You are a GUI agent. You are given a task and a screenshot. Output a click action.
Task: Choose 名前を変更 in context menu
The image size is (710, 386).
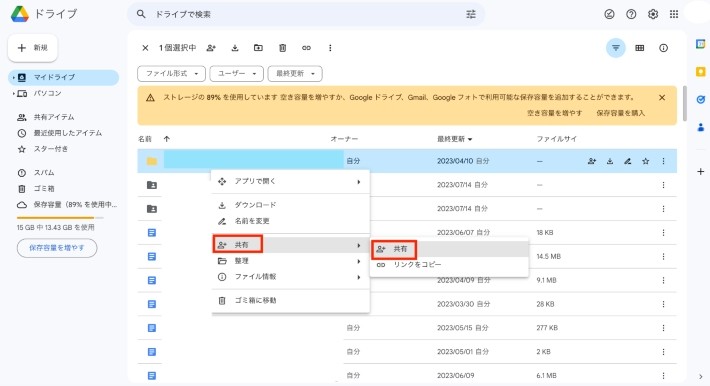coord(291,221)
